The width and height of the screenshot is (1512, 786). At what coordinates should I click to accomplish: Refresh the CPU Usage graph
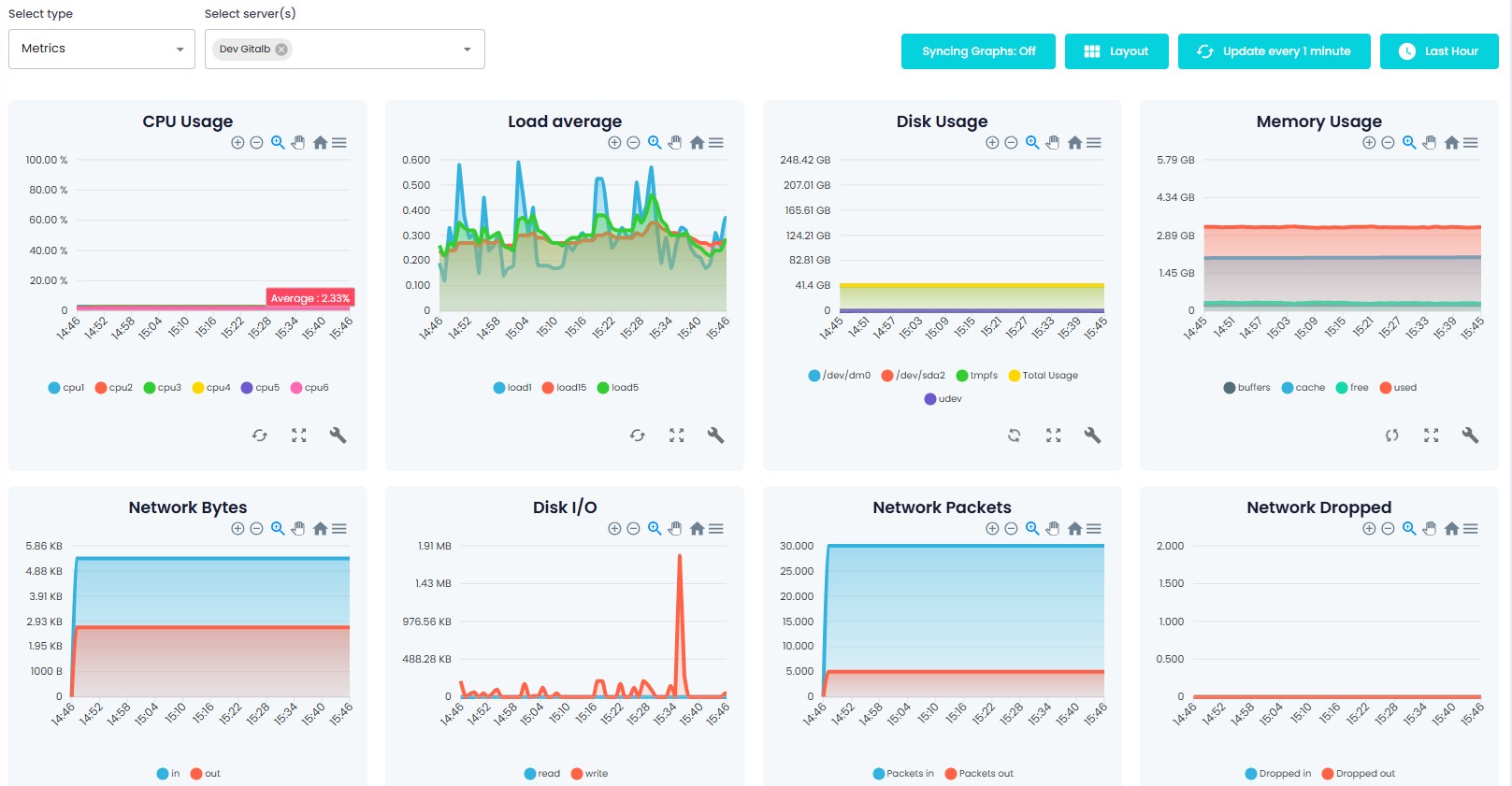(260, 436)
